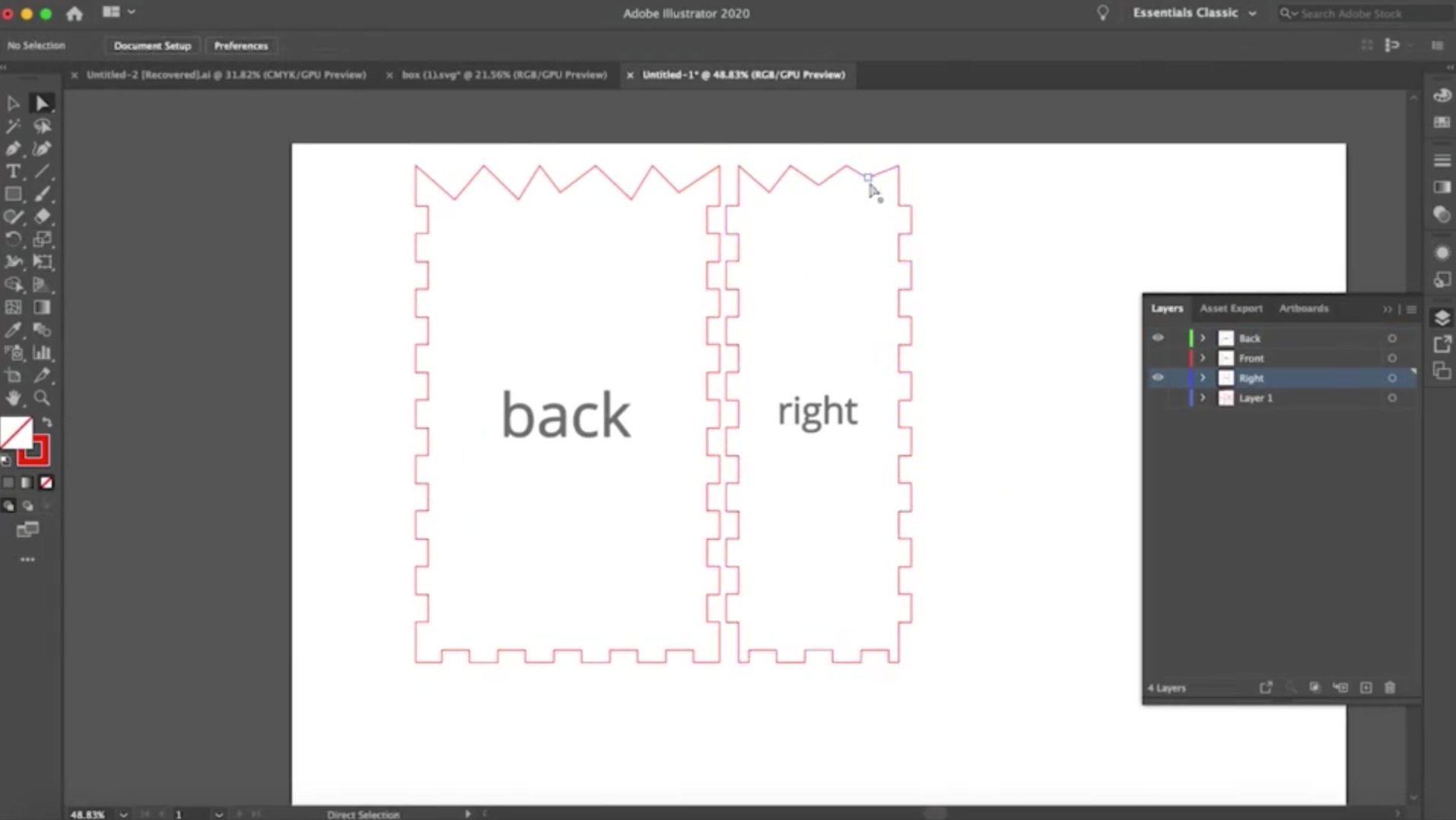
Task: Select the Column Graph tool
Action: (42, 352)
